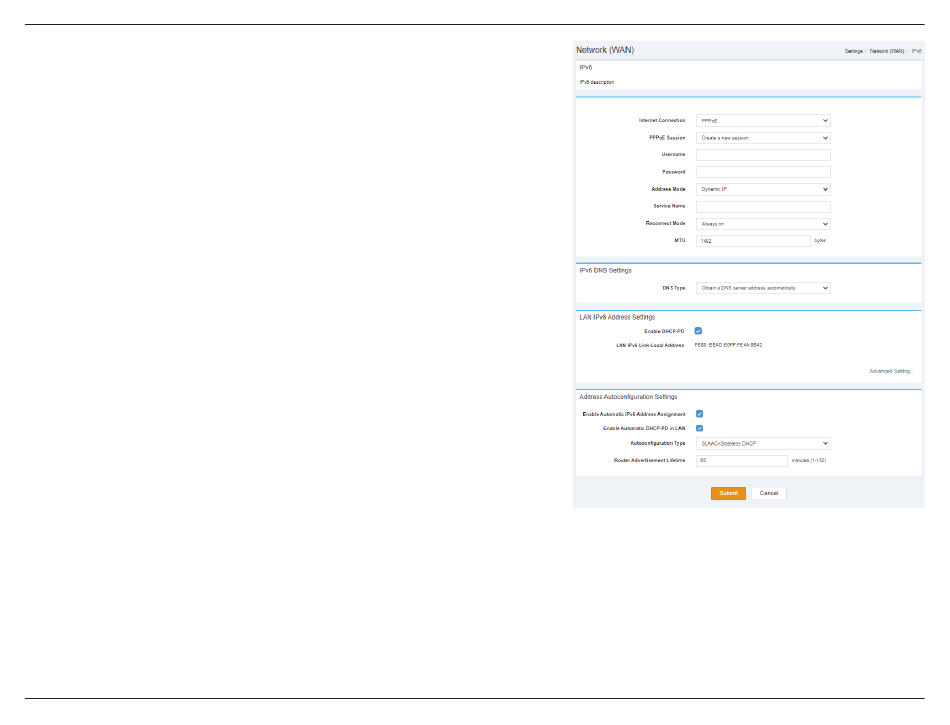Click the Cancel button
This screenshot has height=725, width=950.
[768, 493]
